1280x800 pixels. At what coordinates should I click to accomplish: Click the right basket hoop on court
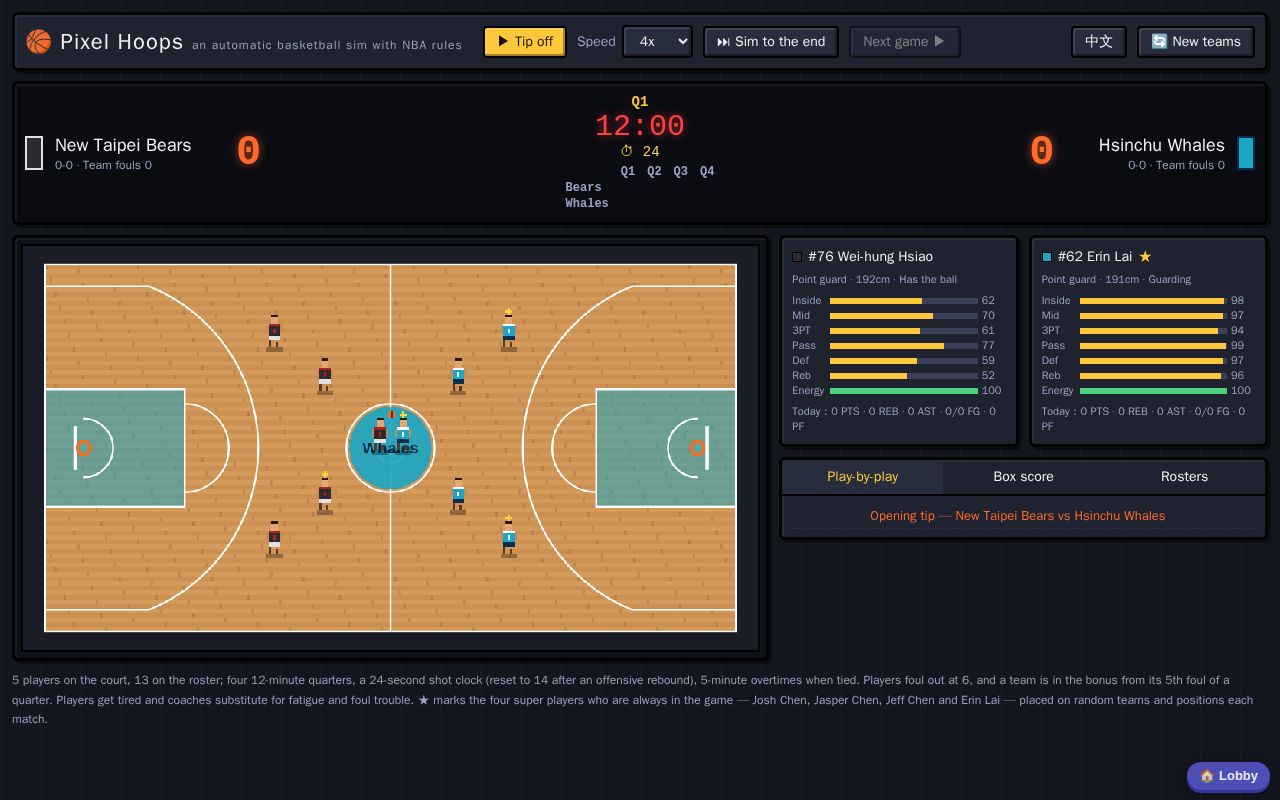pos(697,448)
